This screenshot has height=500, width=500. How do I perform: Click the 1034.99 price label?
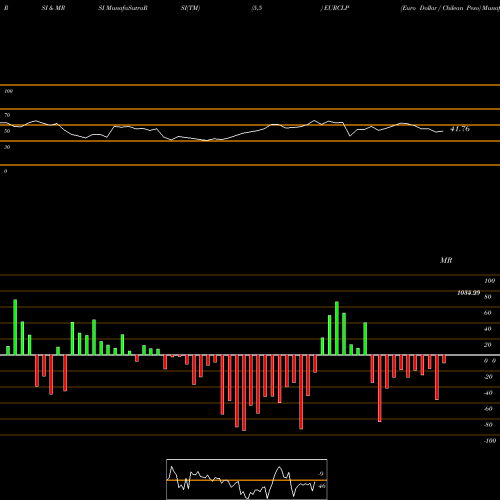coord(469,293)
